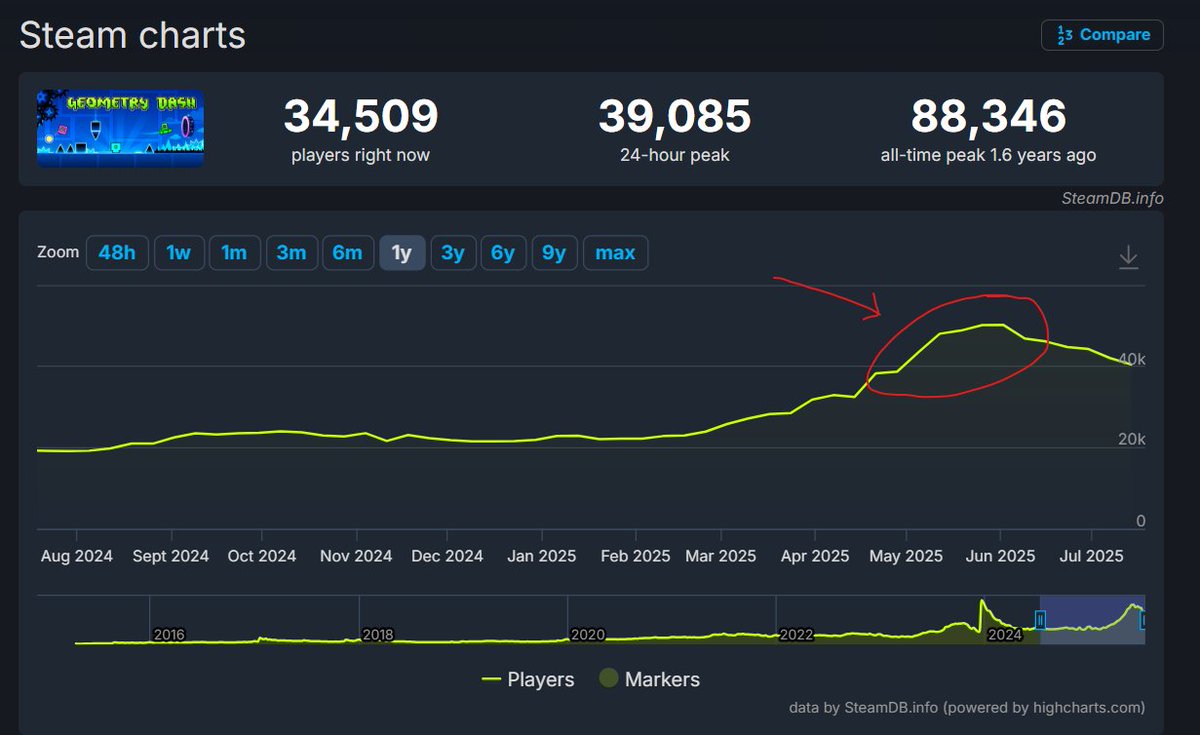
Task: Click the 2020 label in navigator
Action: click(587, 635)
